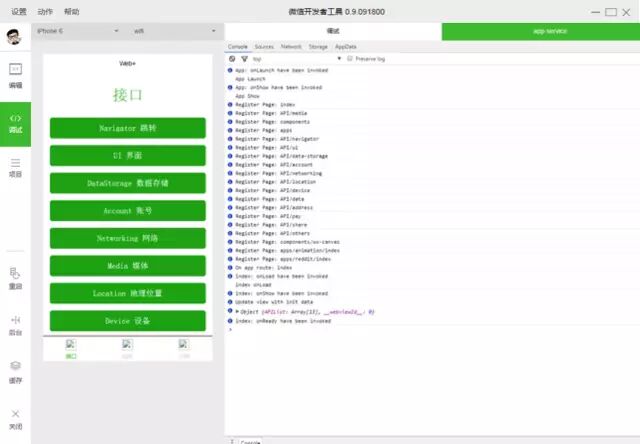Click the 'Register Page: API/account' log line
Image resolution: width=640 pixels, height=444 pixels.
(x=274, y=164)
